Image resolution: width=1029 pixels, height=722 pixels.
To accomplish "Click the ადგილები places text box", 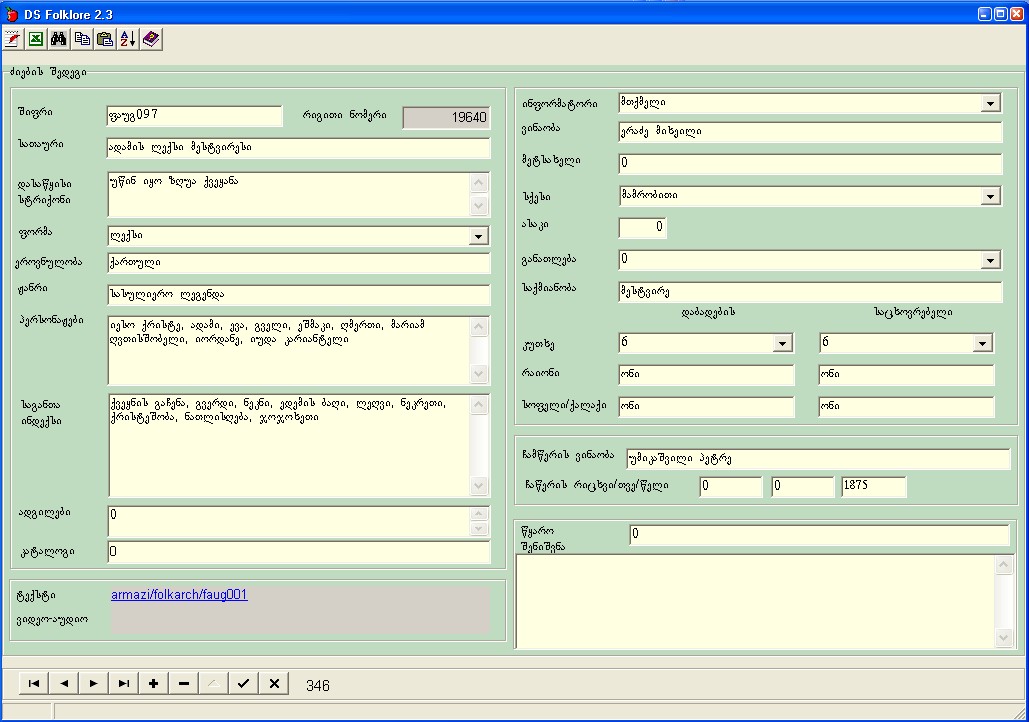I will [x=289, y=522].
